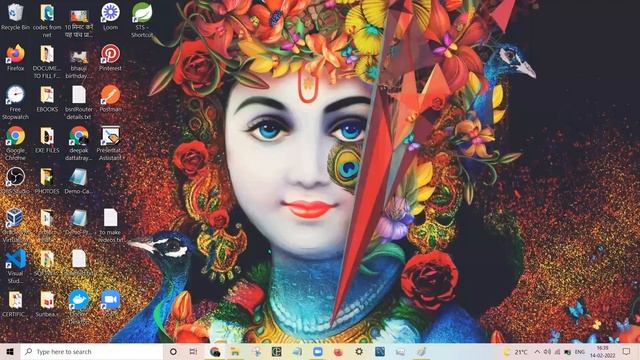The width and height of the screenshot is (640, 360).
Task: Select the bsnlRouter details.txt file
Action: point(79,102)
